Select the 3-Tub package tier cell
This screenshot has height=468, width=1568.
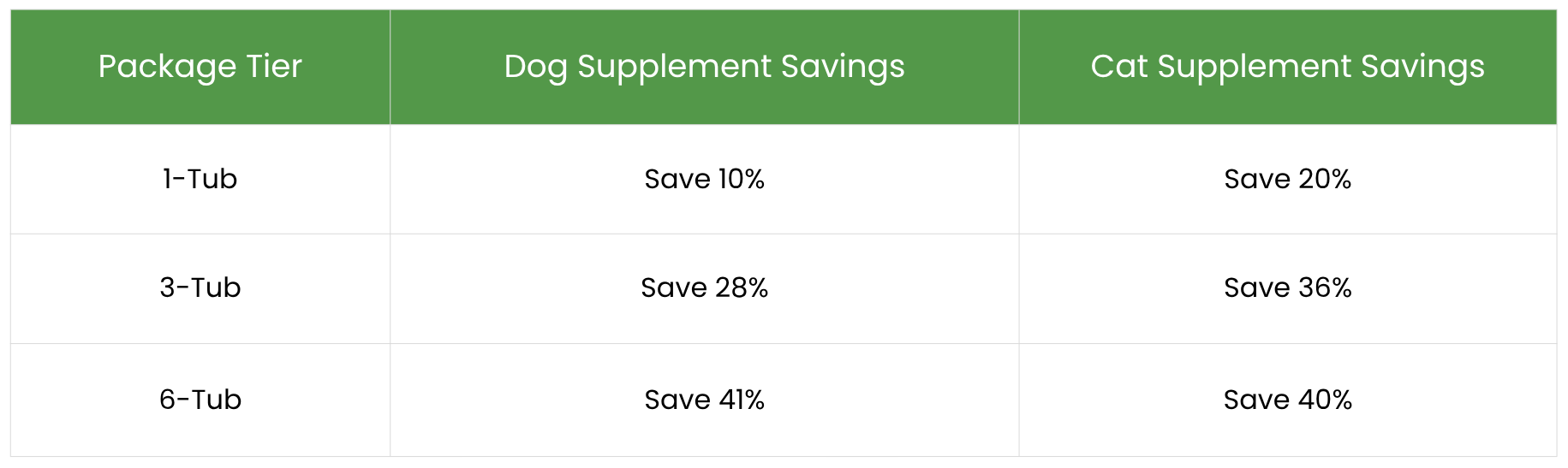click(x=200, y=287)
